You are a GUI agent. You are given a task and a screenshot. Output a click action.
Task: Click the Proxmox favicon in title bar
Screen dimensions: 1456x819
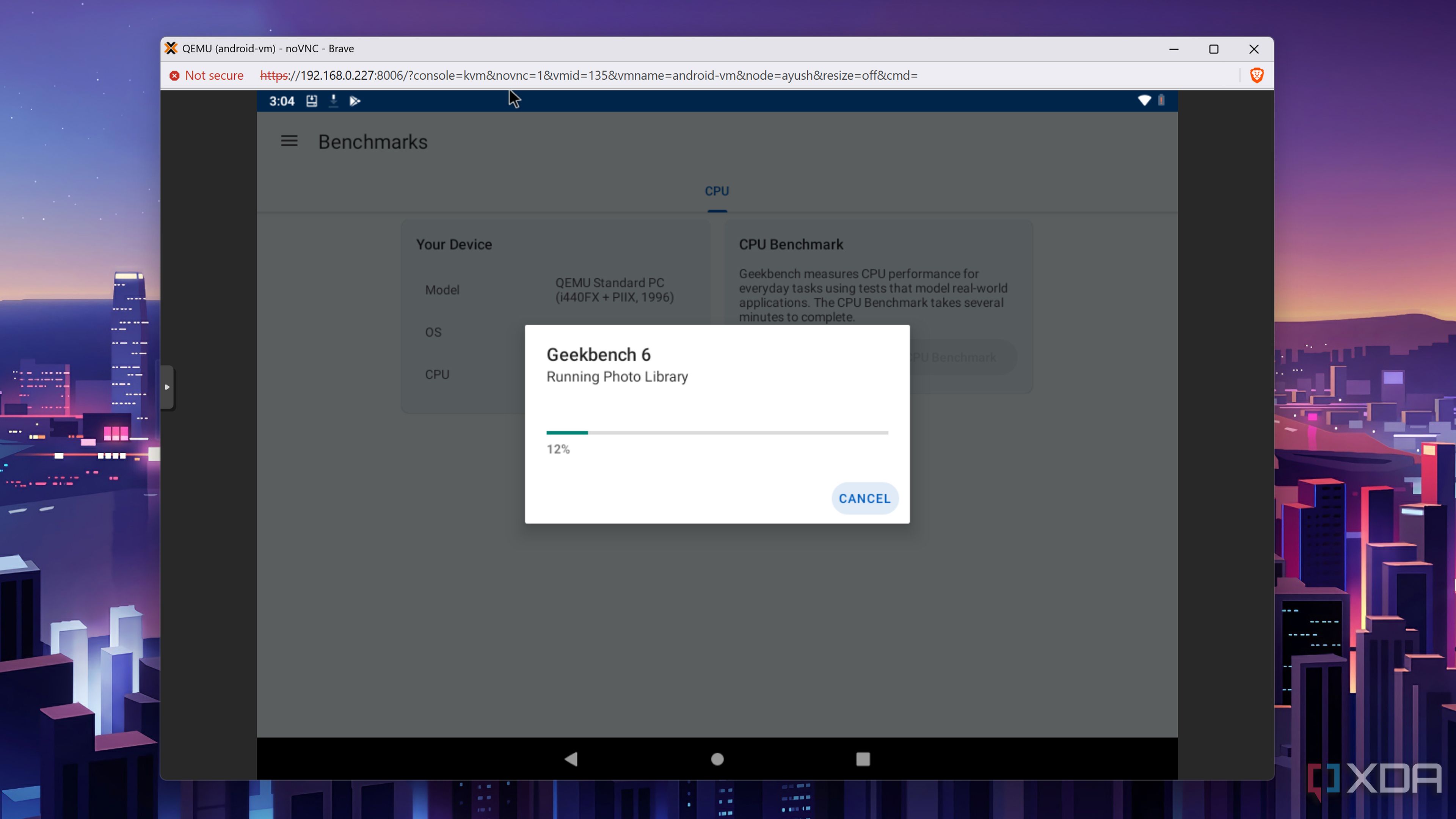pos(171,48)
